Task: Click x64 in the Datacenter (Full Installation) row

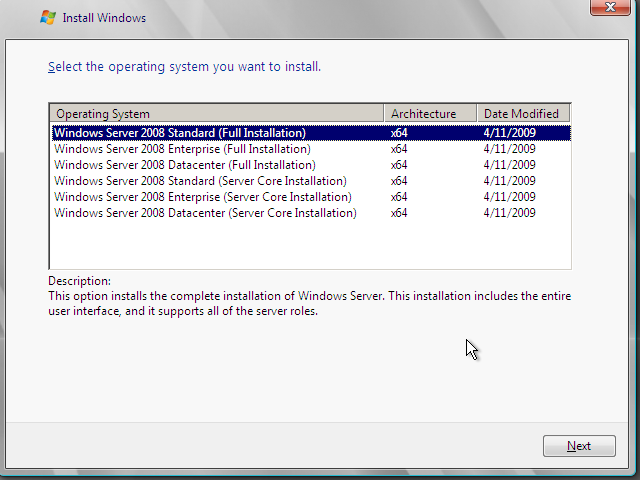Action: tap(399, 165)
